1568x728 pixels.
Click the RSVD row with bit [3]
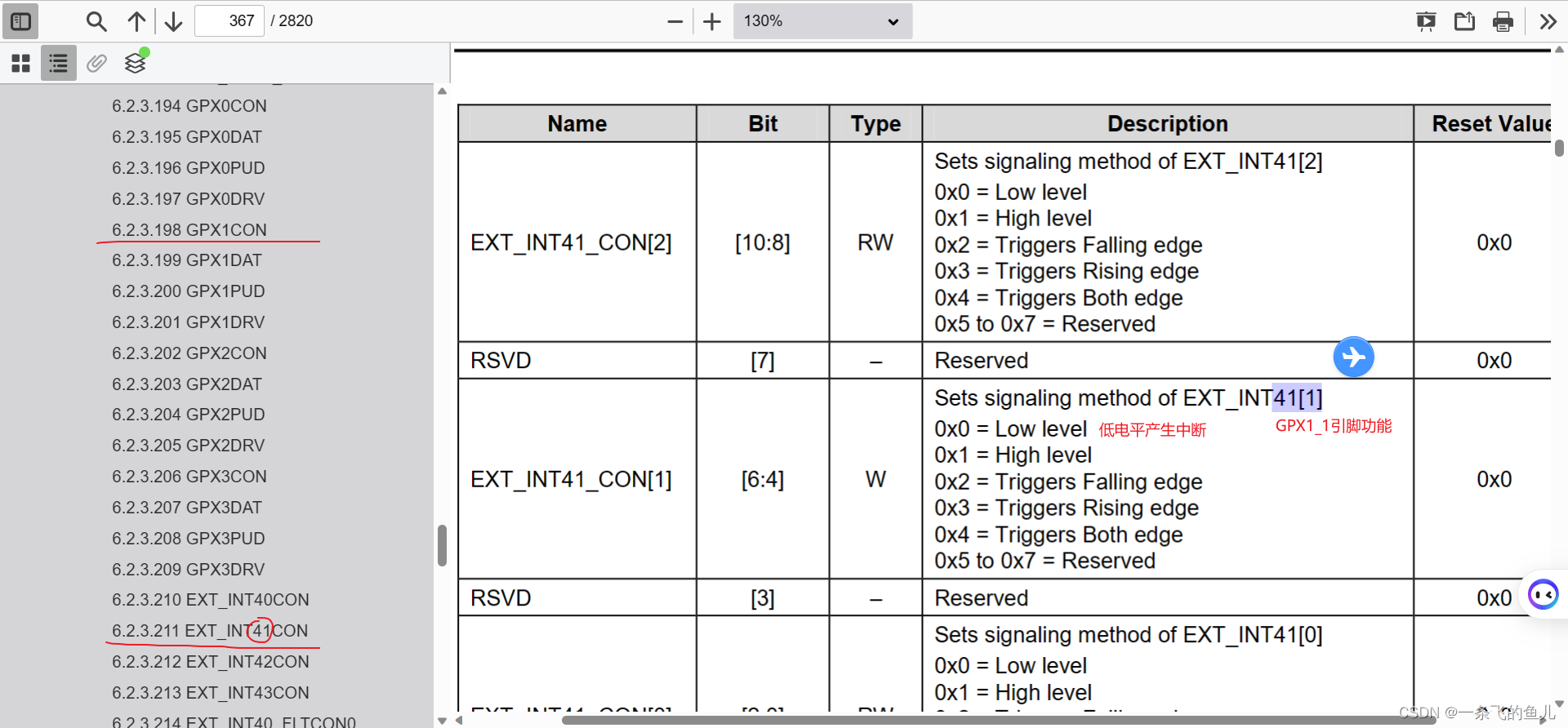(x=1004, y=598)
